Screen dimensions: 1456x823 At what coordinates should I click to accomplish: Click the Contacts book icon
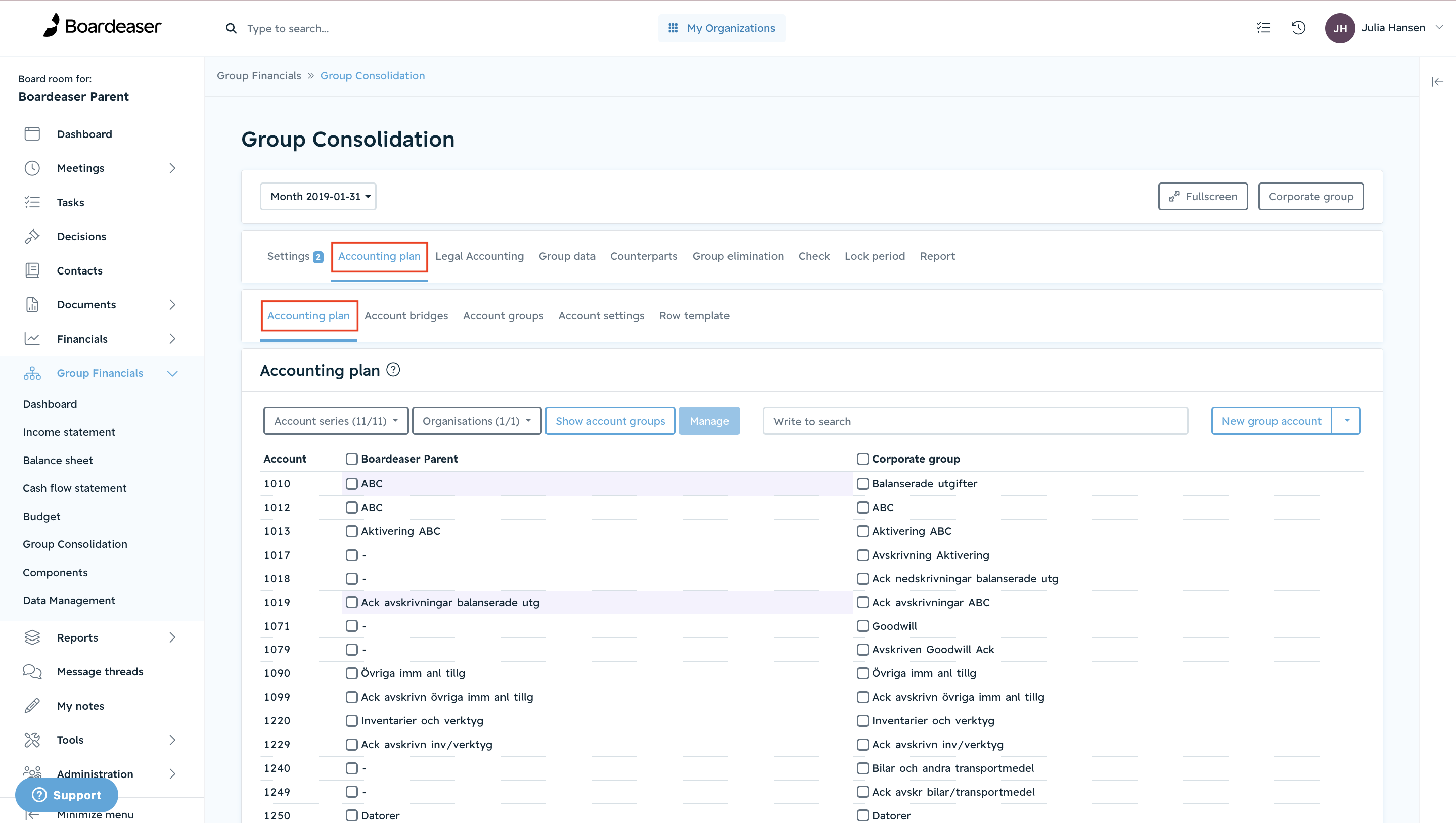pos(32,271)
